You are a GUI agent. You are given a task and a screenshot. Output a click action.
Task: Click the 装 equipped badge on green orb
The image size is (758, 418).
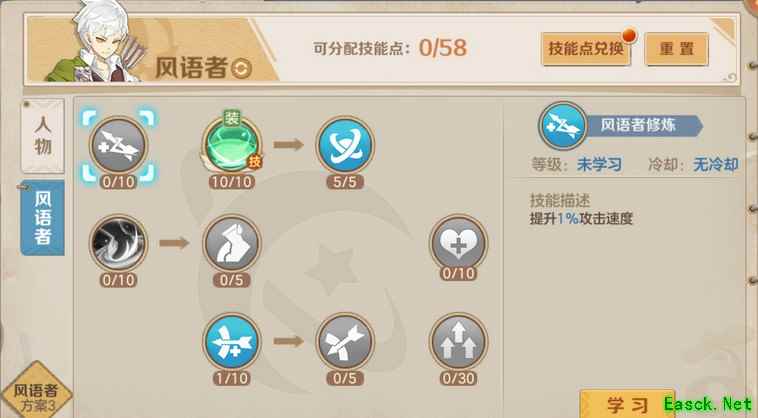click(233, 118)
